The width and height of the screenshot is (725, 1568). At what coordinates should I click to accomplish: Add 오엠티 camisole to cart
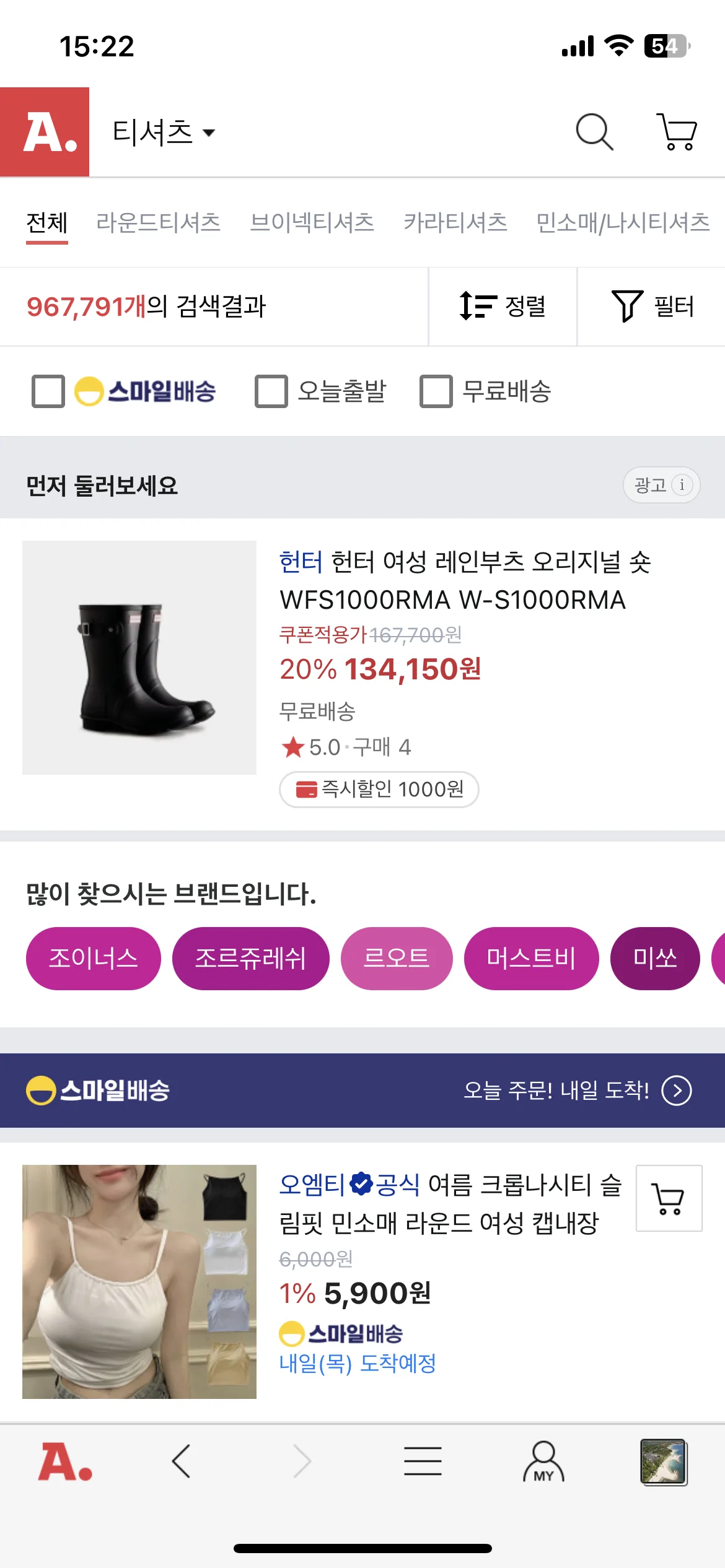click(x=669, y=1198)
